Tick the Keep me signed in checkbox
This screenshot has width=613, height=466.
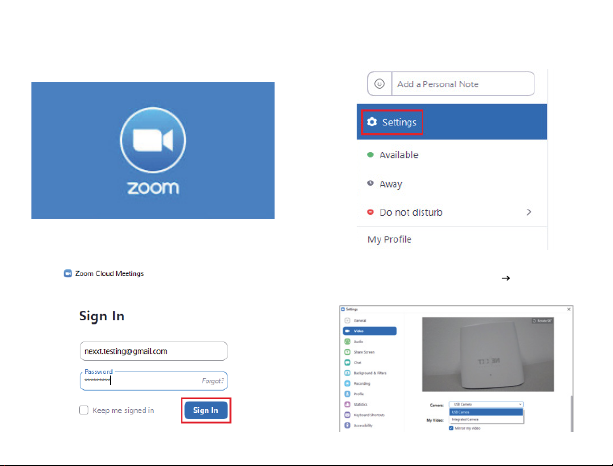point(84,410)
